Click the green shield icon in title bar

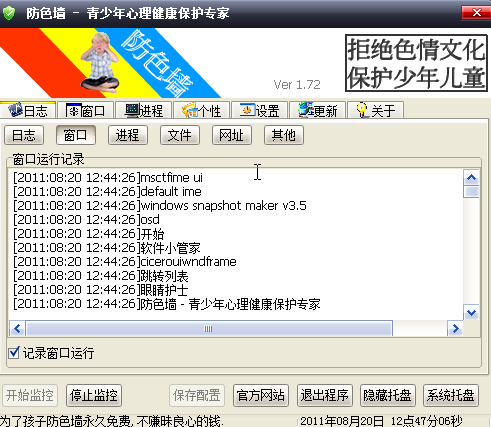(x=9, y=13)
